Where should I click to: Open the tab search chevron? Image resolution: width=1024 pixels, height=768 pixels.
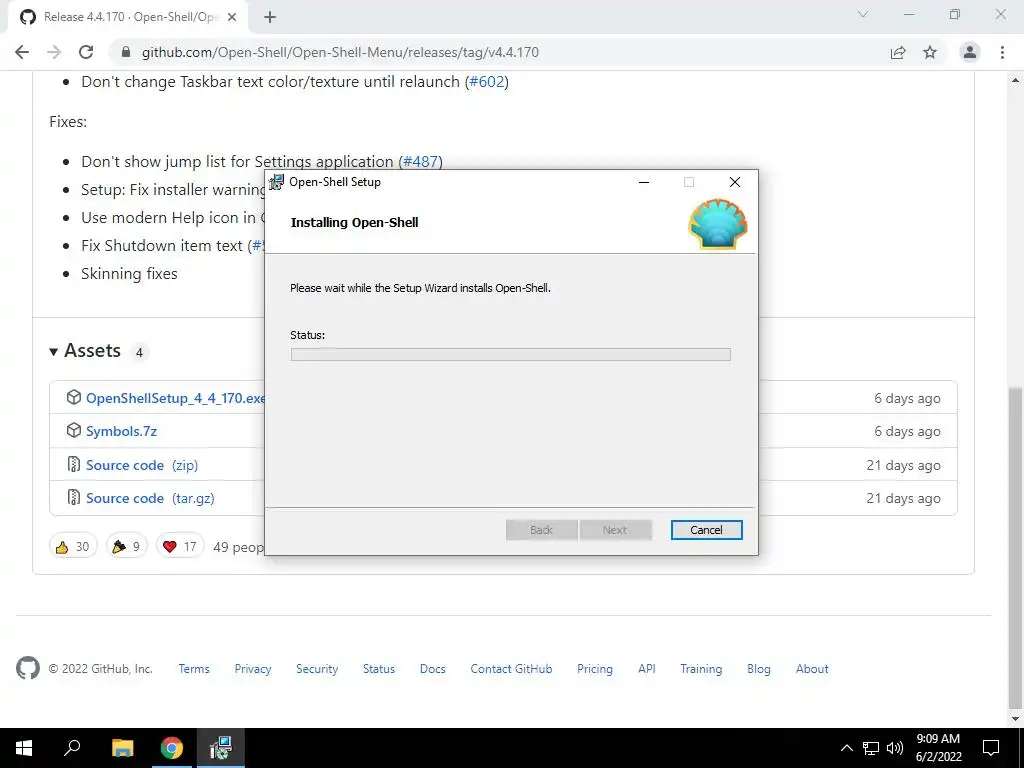863,14
